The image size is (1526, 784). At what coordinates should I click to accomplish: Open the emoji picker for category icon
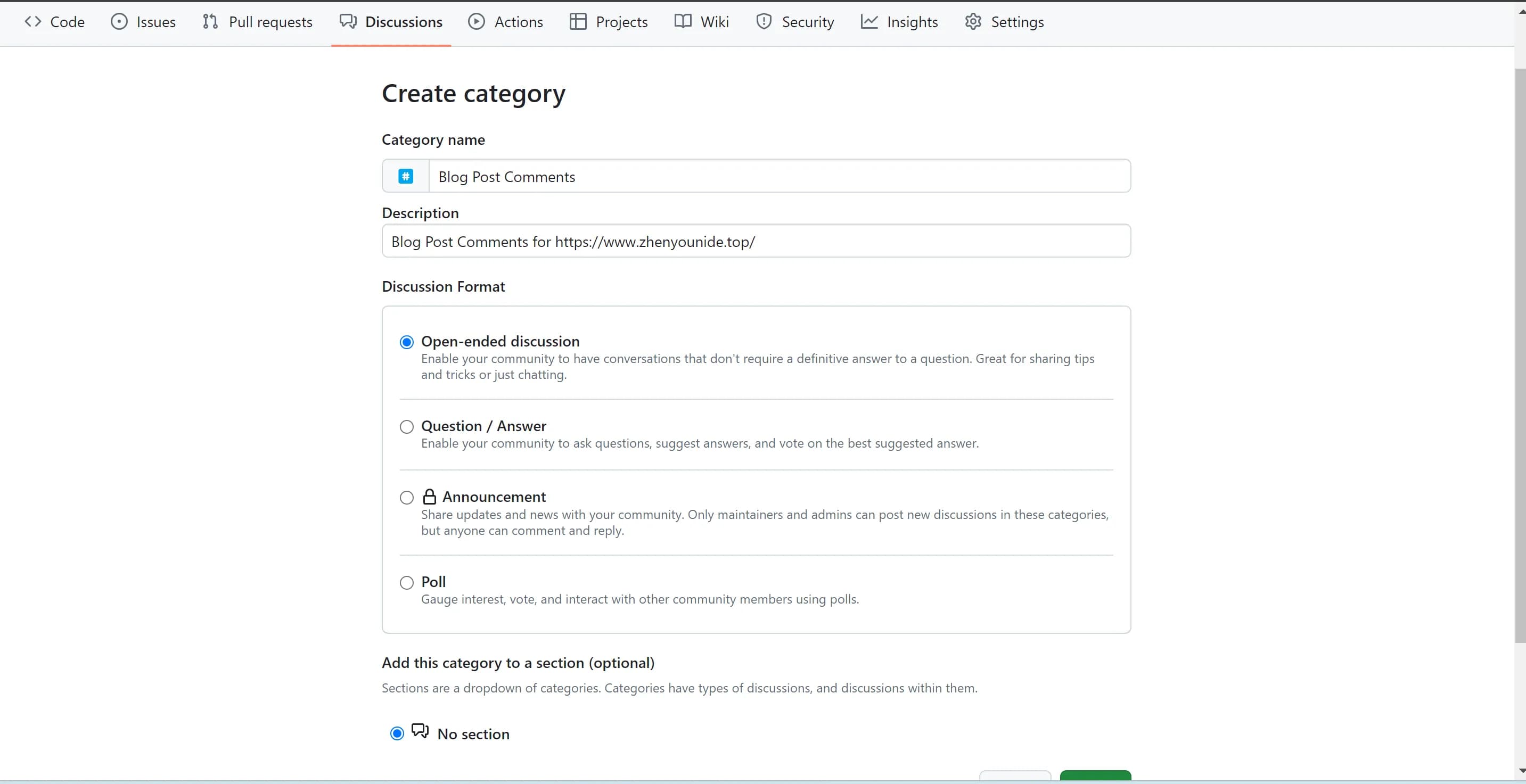click(x=406, y=176)
